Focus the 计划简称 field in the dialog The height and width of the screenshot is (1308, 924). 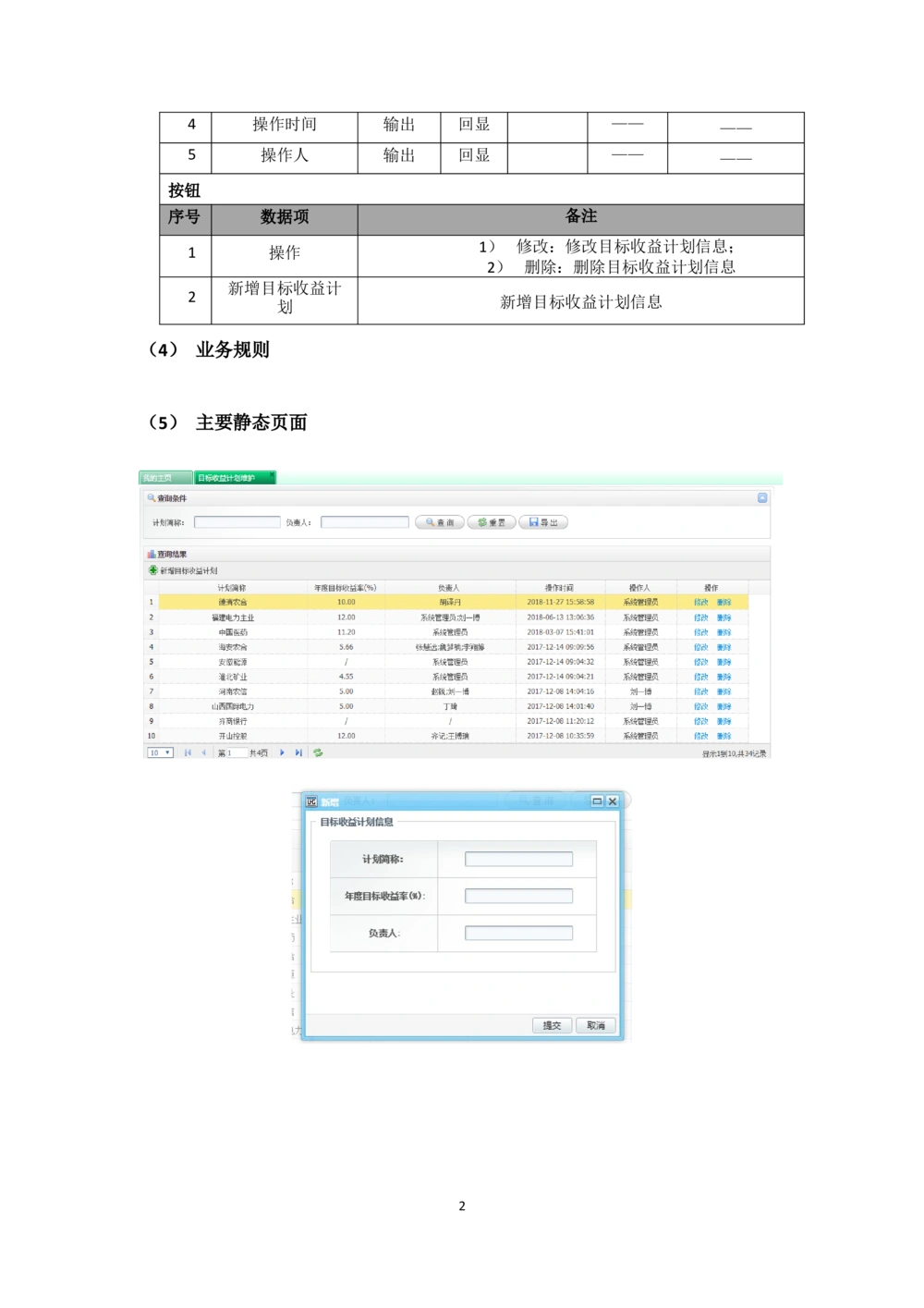[518, 859]
